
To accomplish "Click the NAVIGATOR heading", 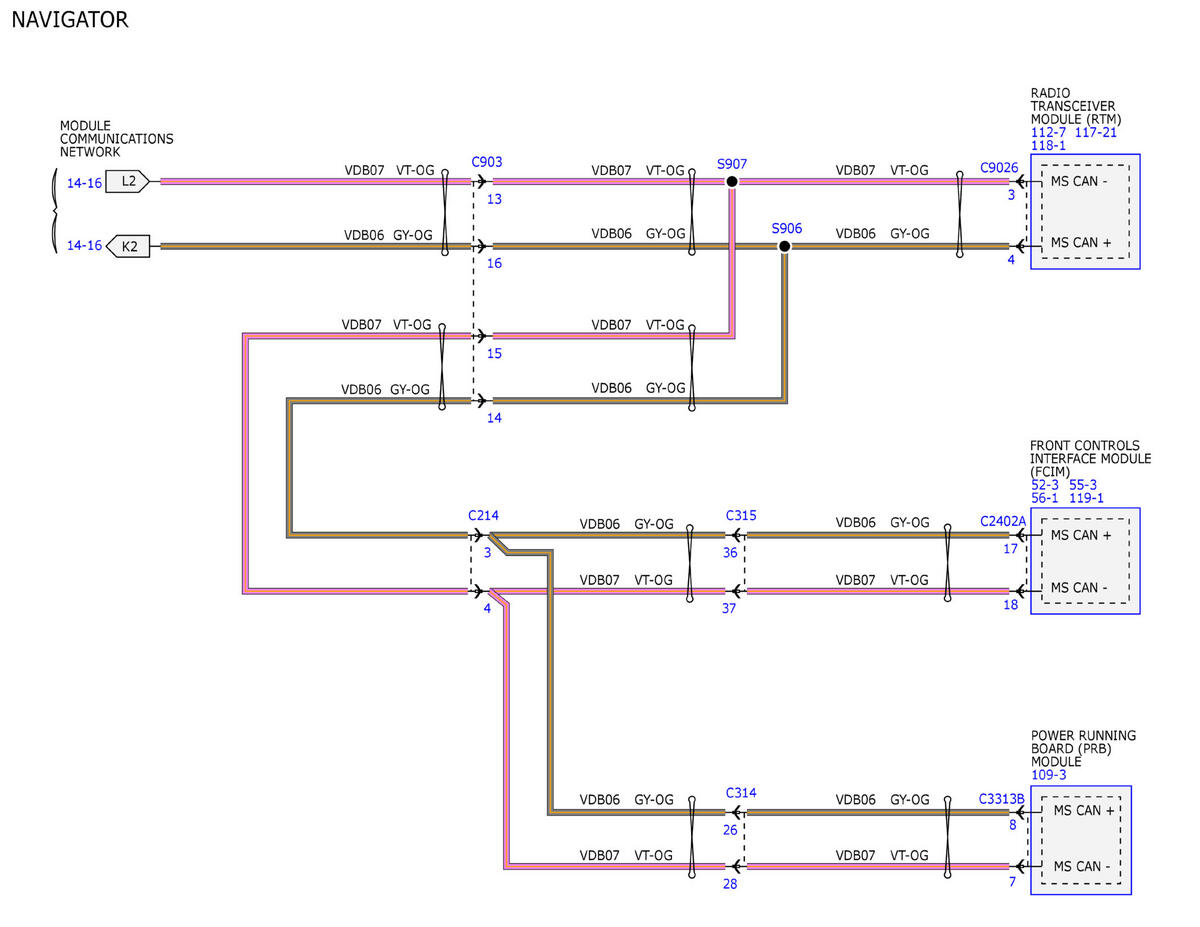I will 70,19.
